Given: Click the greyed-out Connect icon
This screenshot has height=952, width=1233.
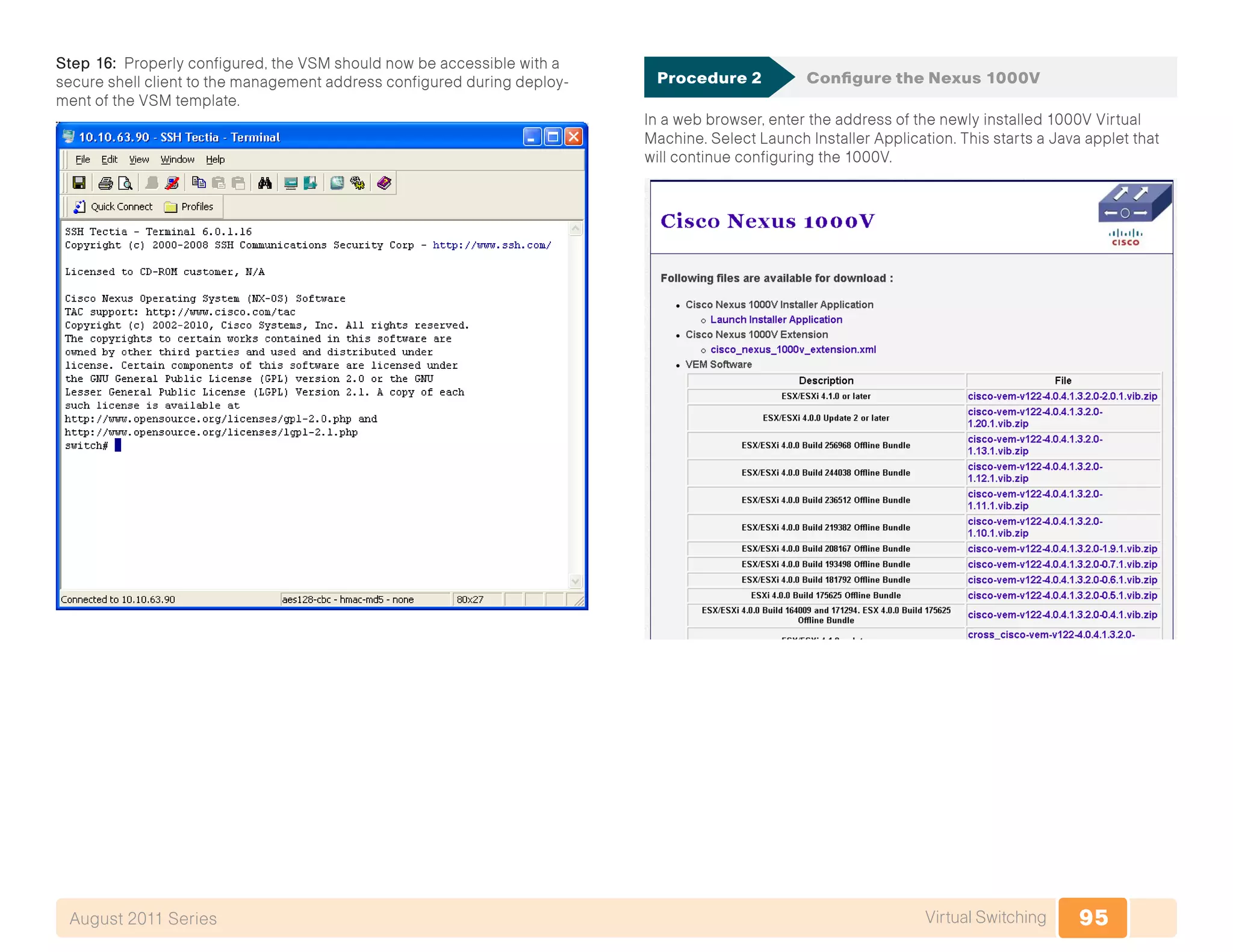Looking at the screenshot, I should click(x=152, y=183).
